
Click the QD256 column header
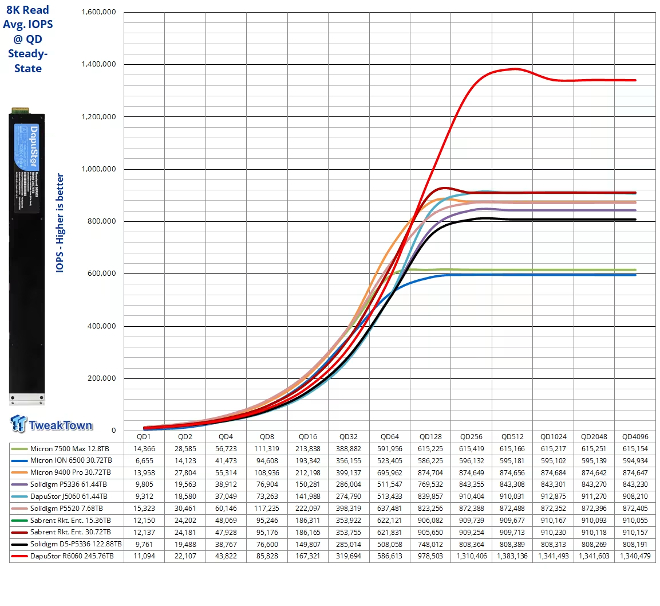(471, 437)
